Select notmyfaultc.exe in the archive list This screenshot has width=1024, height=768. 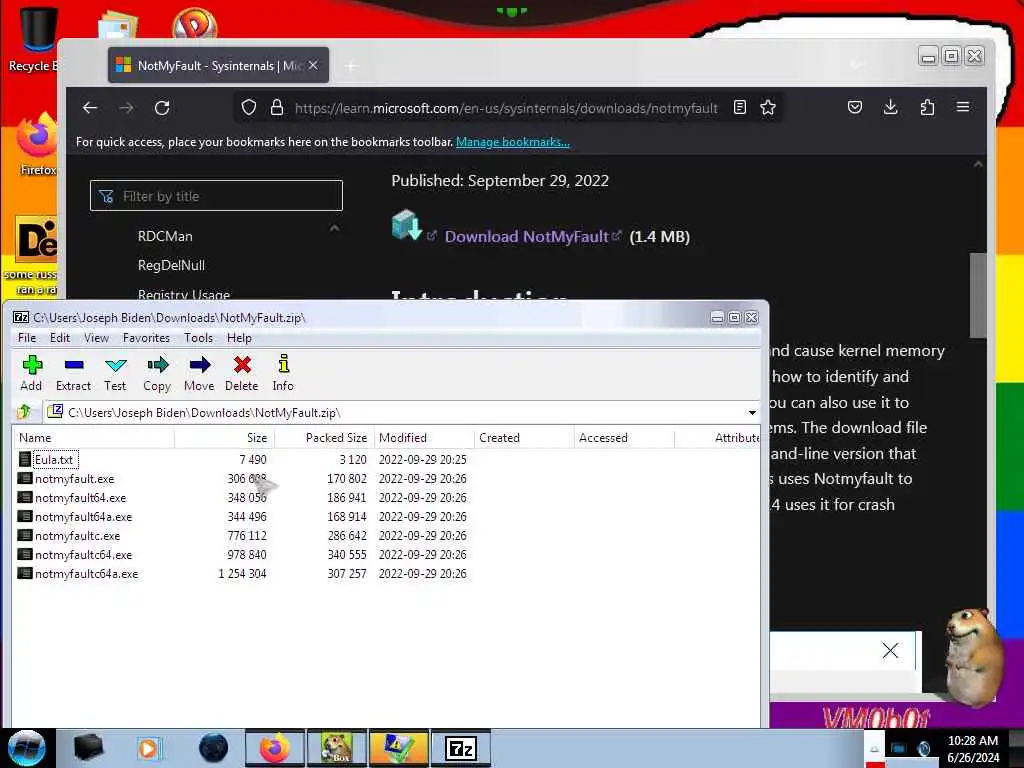[x=78, y=536]
